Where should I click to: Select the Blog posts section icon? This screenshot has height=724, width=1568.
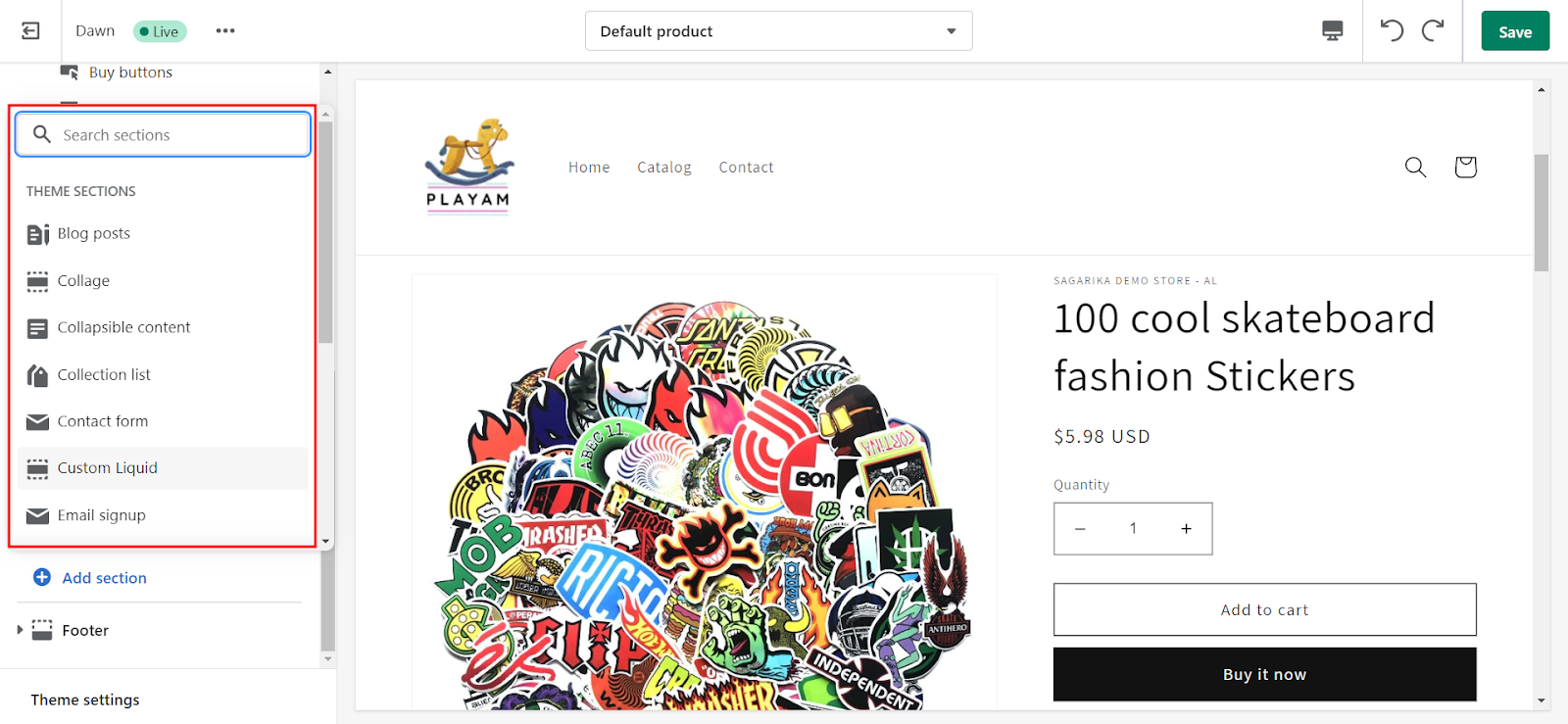point(37,233)
